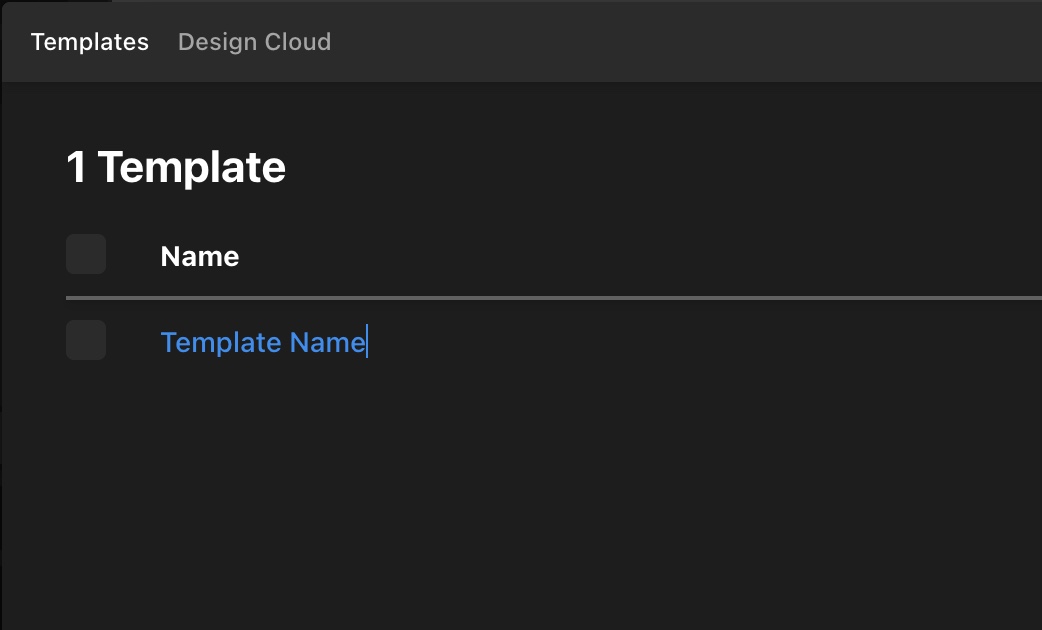Toggle the select-all checkbox beside Name header
Viewport: 1042px width, 630px height.
(86, 254)
